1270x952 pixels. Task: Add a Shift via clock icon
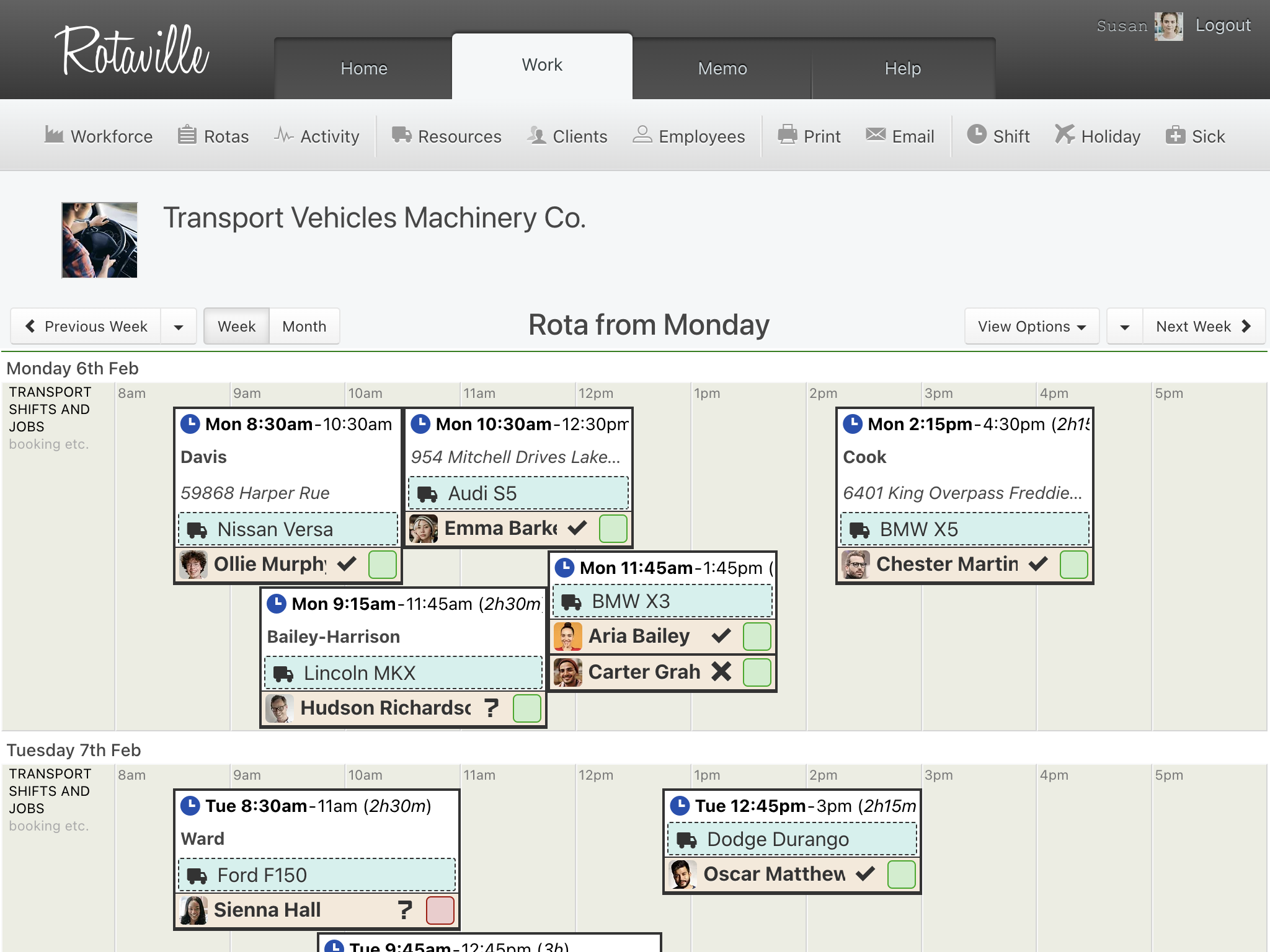977,134
